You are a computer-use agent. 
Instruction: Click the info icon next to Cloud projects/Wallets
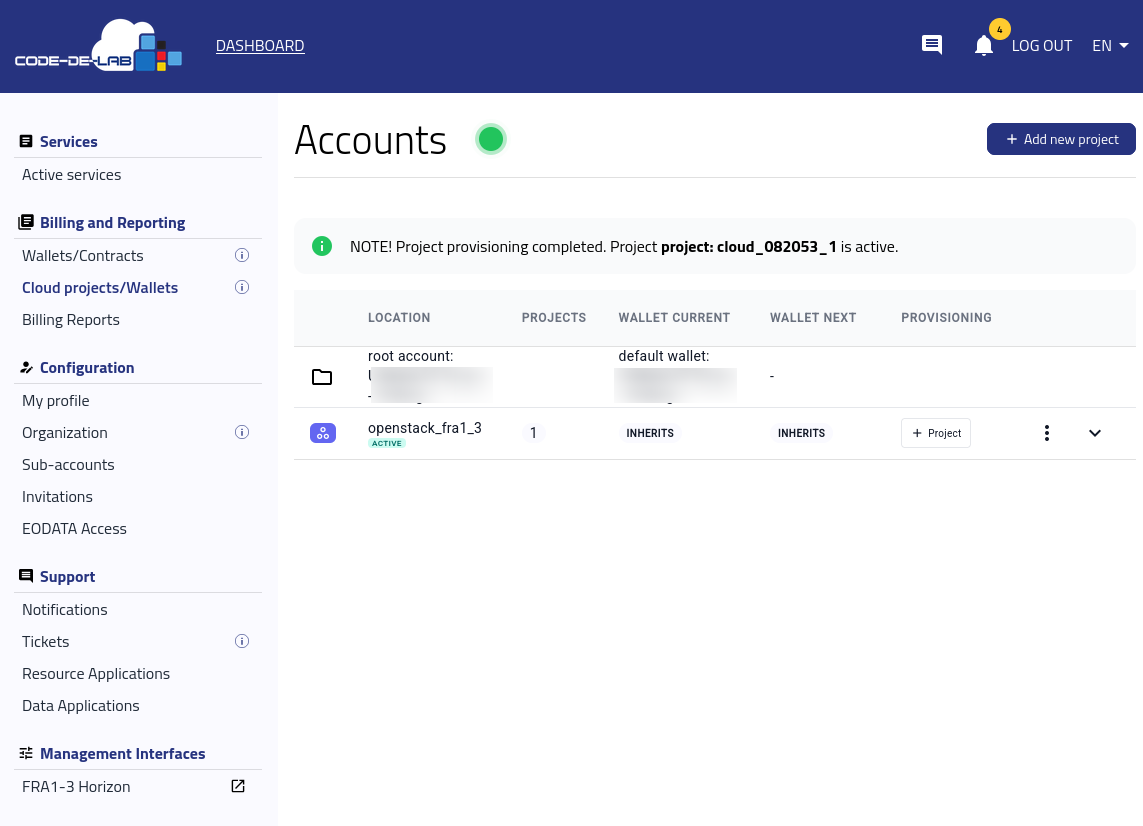pyautogui.click(x=242, y=287)
